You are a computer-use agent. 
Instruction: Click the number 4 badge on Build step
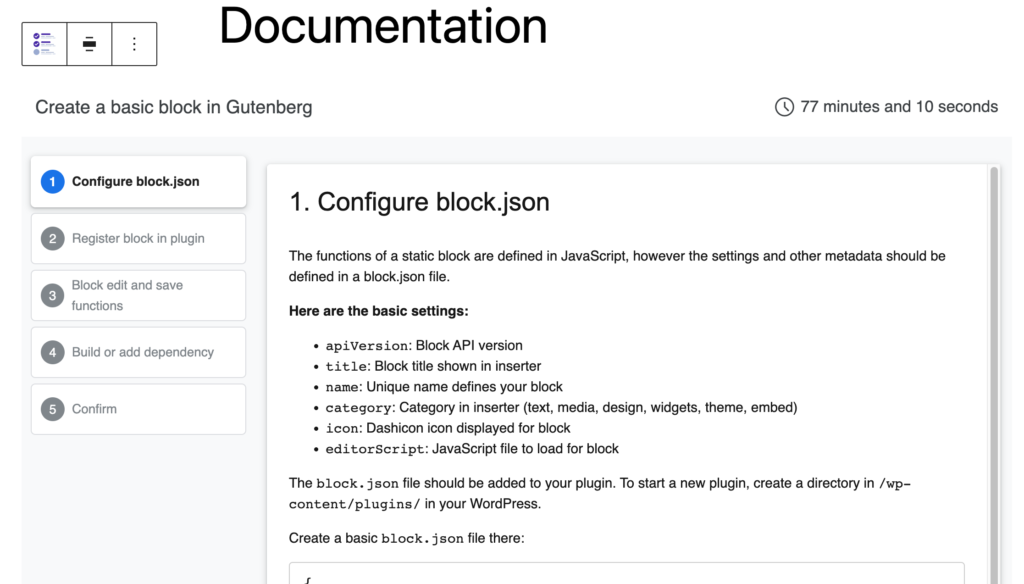click(52, 352)
